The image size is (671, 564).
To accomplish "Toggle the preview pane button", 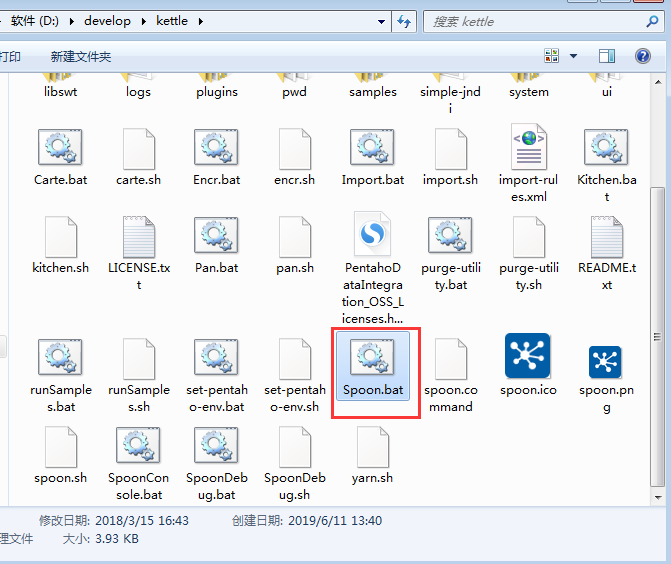I will click(607, 56).
